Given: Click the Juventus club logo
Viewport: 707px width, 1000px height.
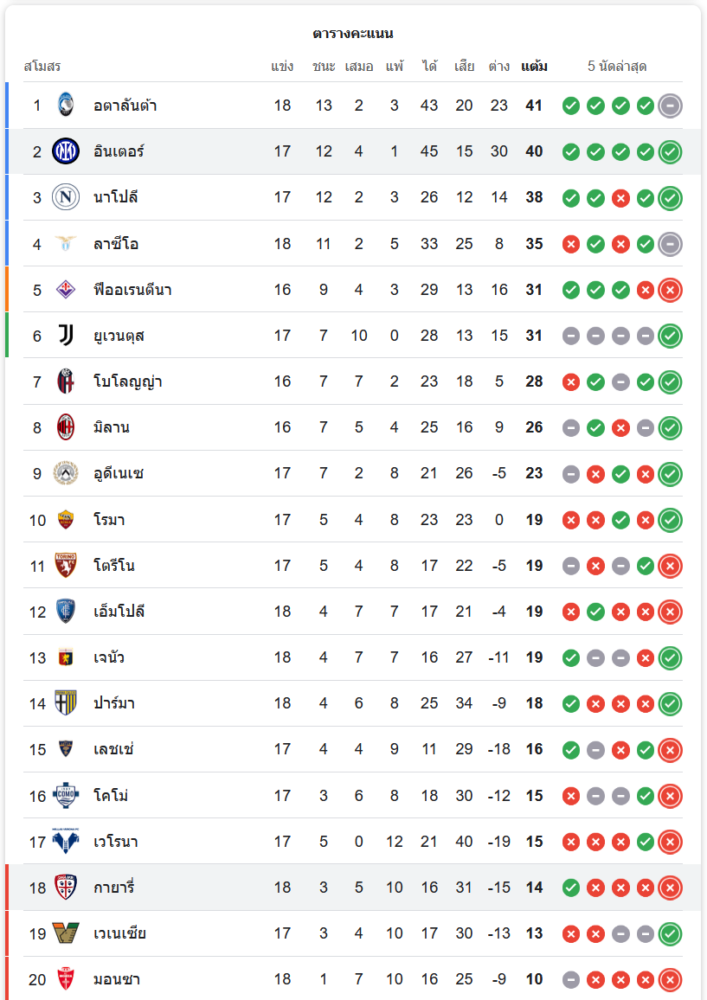Looking at the screenshot, I should (65, 335).
